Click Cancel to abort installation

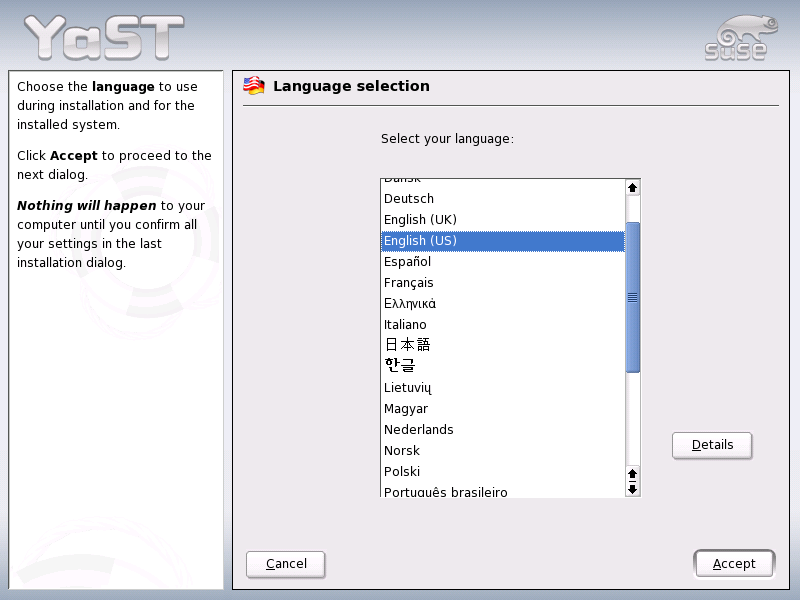tap(285, 564)
